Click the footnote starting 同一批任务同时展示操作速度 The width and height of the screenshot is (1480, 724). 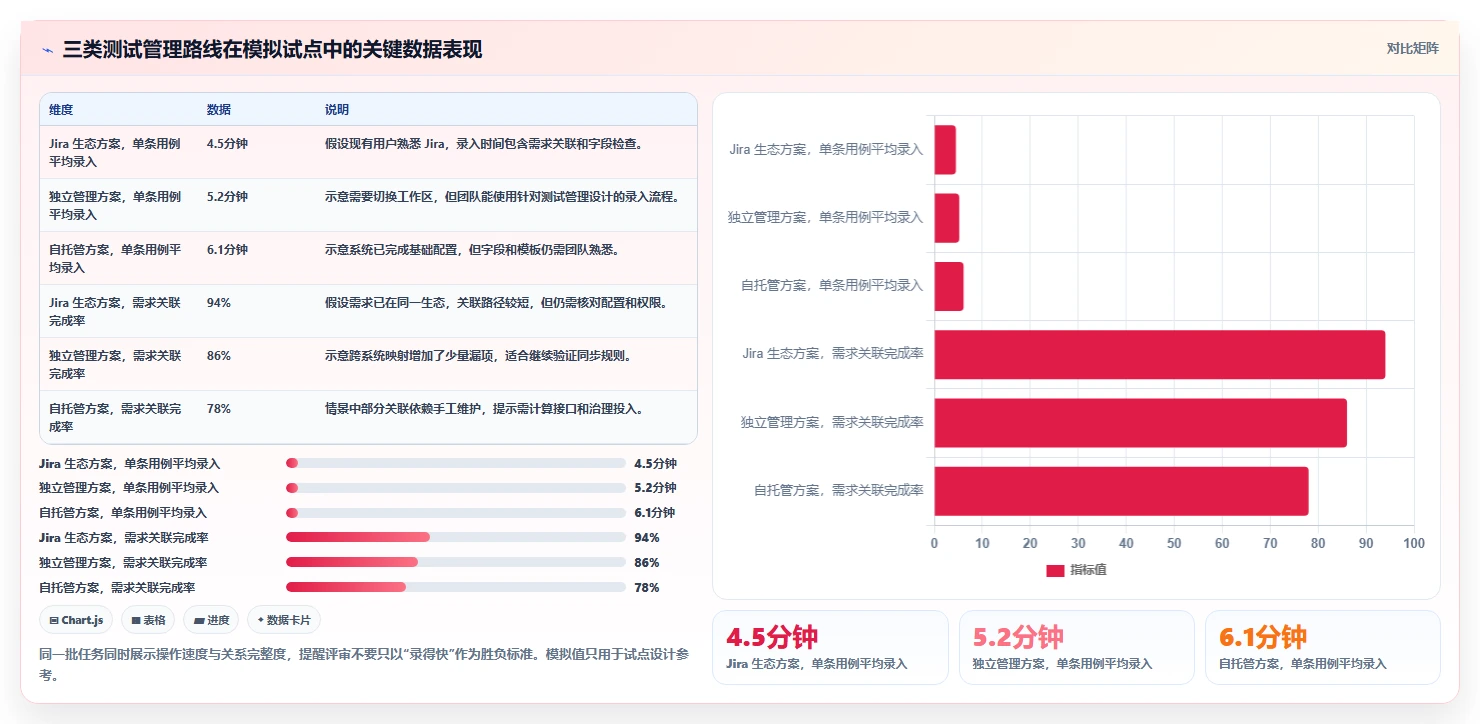click(x=363, y=665)
